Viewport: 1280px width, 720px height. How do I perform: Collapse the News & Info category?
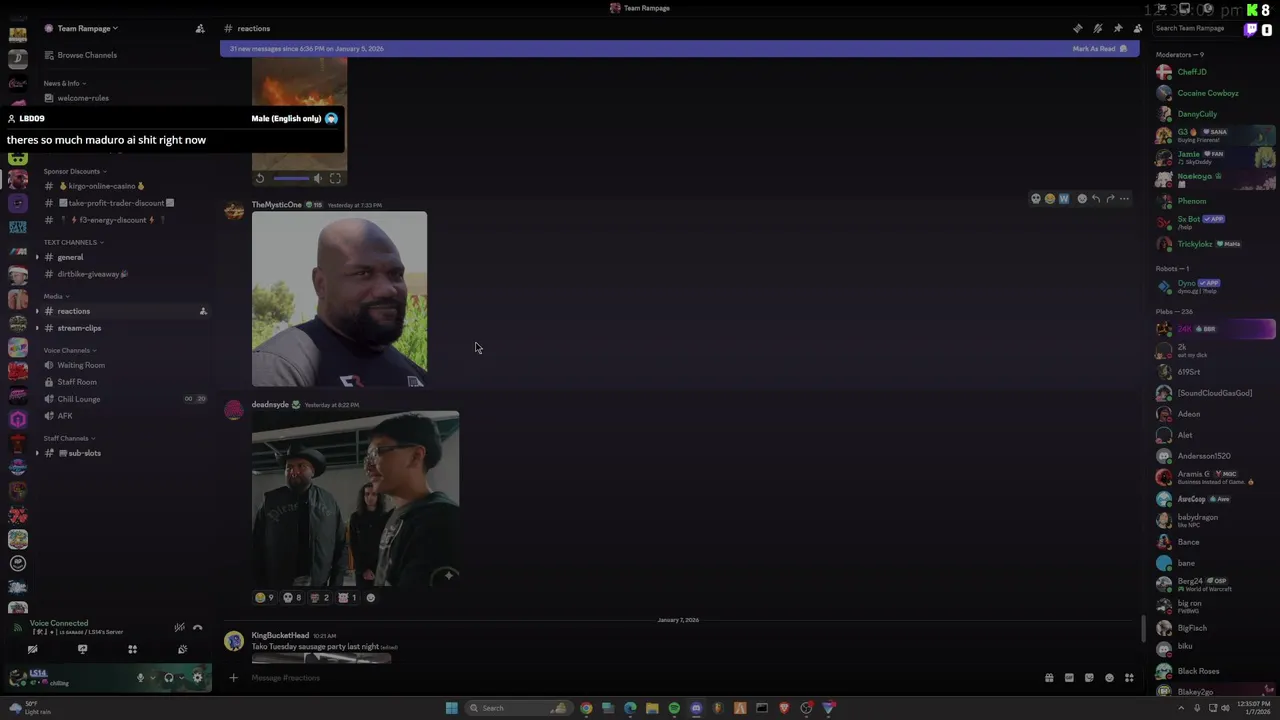pos(65,83)
